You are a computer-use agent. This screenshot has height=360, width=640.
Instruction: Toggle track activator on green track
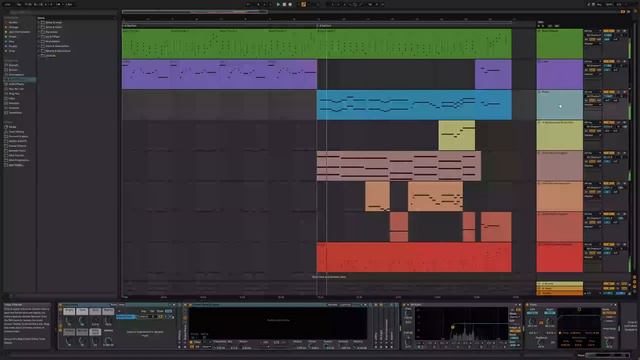click(609, 31)
